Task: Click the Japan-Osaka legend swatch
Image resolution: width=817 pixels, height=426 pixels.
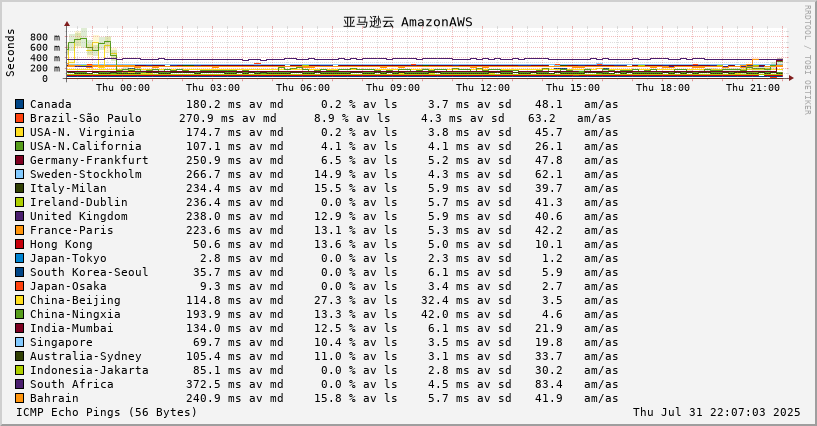Action: point(19,286)
